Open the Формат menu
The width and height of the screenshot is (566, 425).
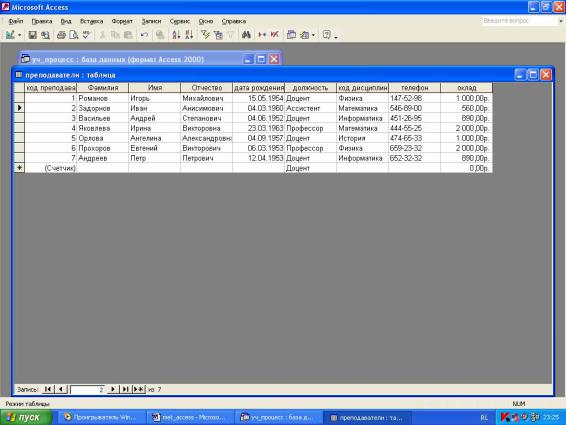(x=122, y=21)
